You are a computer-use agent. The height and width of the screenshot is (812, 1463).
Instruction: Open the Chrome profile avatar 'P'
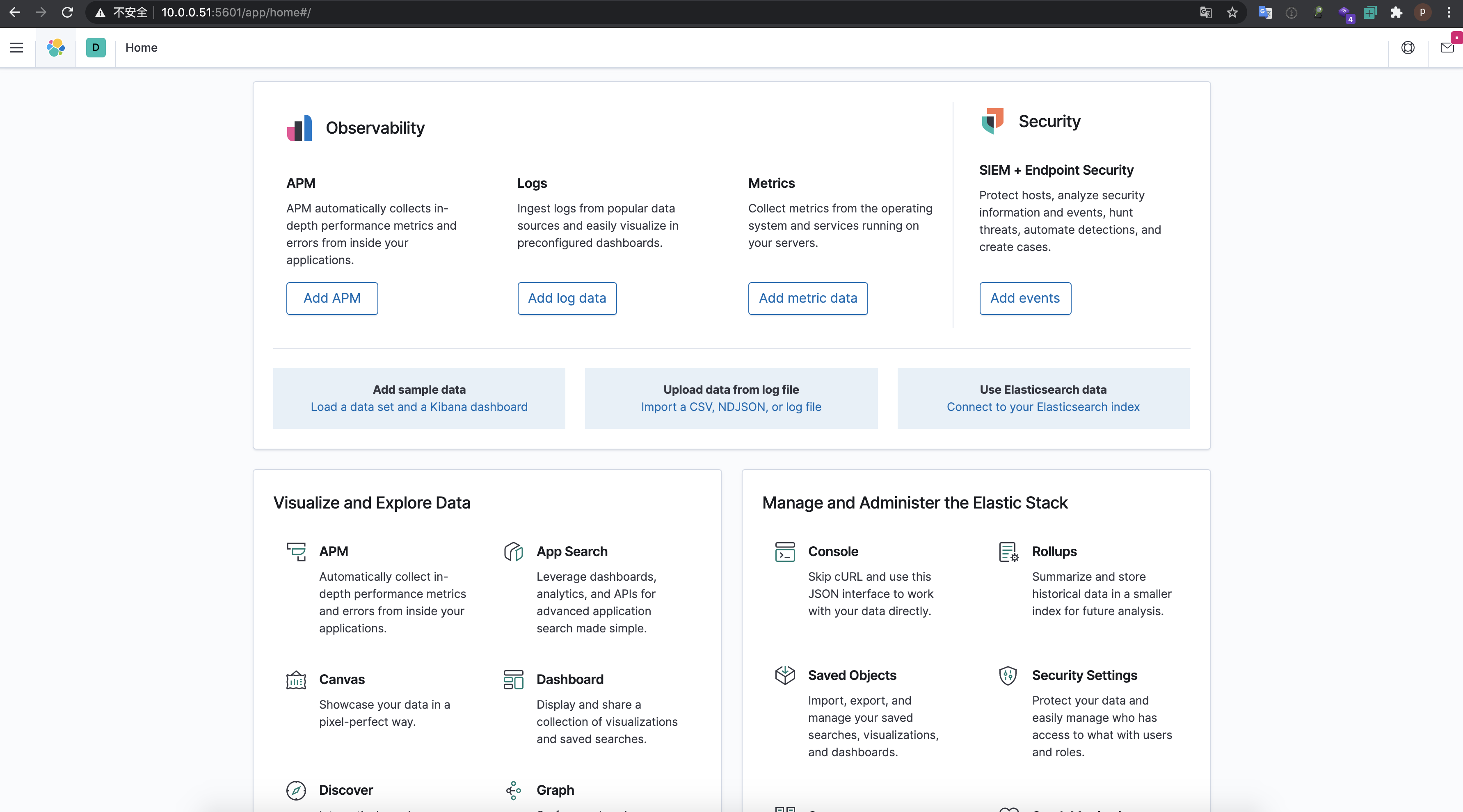tap(1423, 12)
